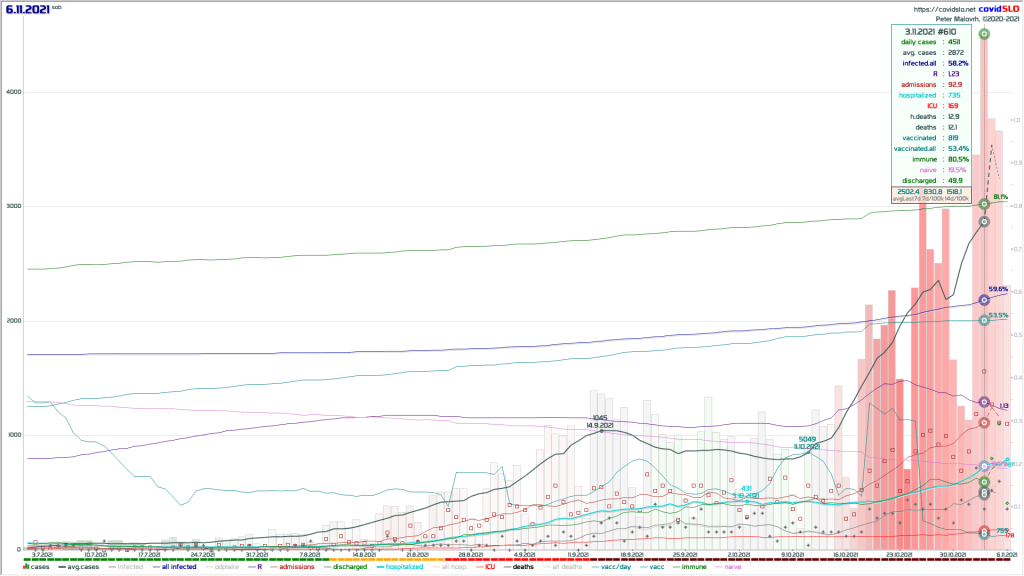Click the 6.11.2021 date title
The height and width of the screenshot is (576, 1024).
click(27, 9)
